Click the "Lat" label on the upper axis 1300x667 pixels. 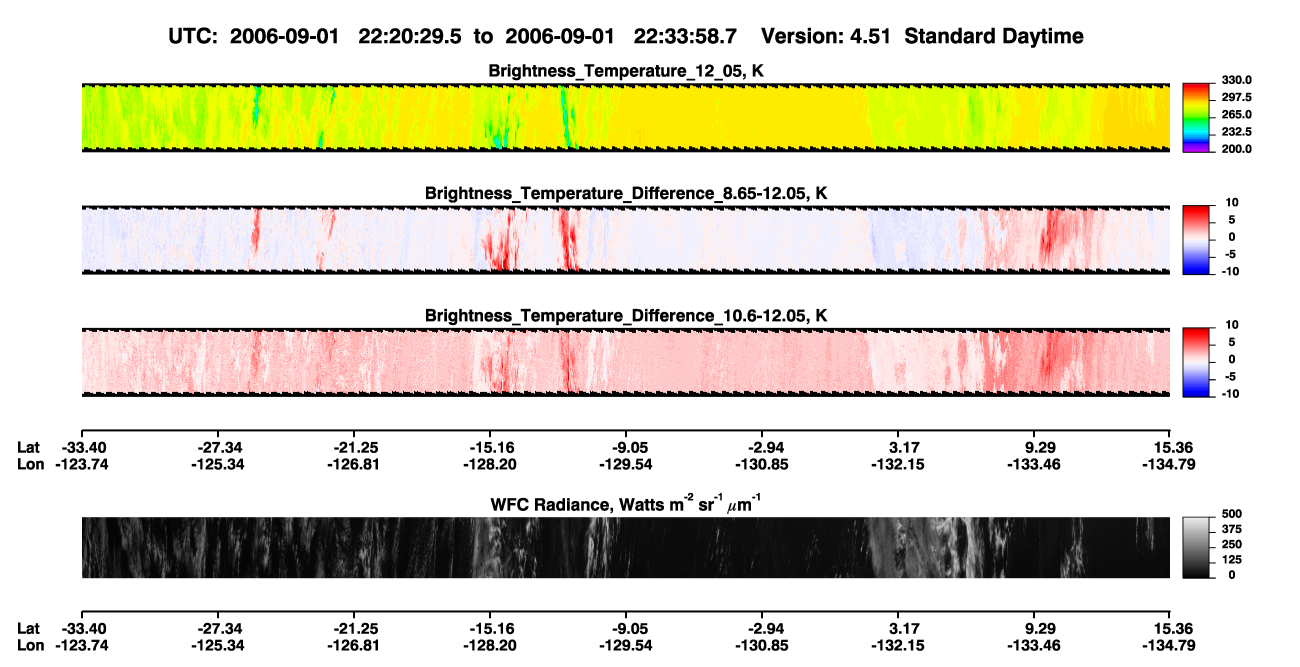click(x=29, y=447)
